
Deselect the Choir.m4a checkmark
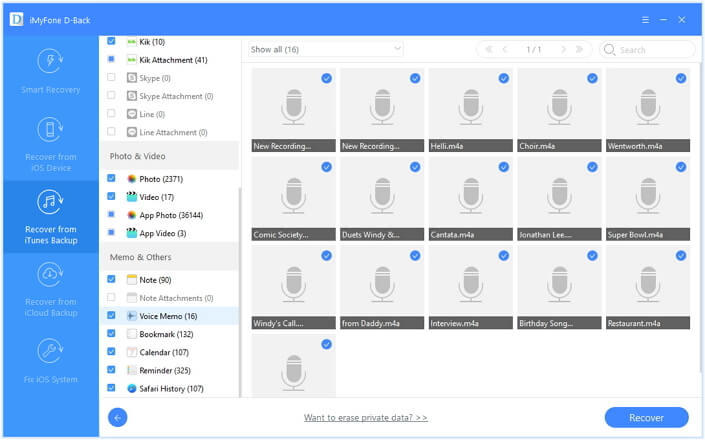[x=592, y=78]
